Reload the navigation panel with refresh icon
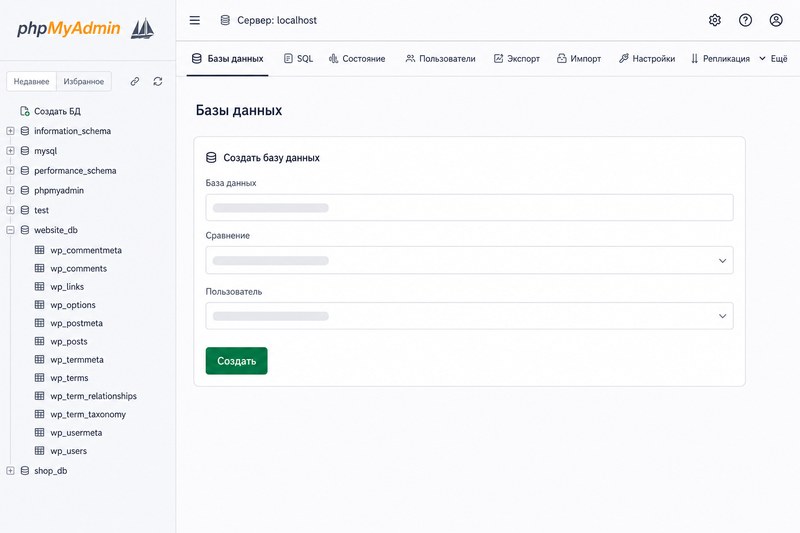800x533 pixels. (x=158, y=81)
